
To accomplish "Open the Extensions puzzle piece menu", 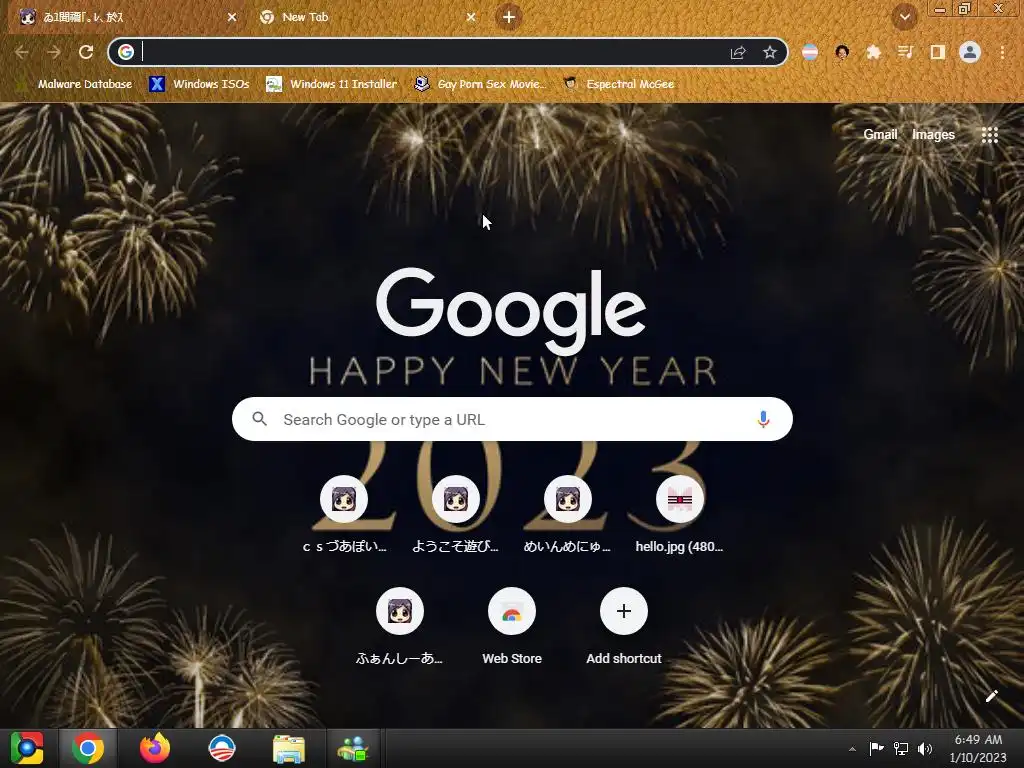I will tap(874, 52).
